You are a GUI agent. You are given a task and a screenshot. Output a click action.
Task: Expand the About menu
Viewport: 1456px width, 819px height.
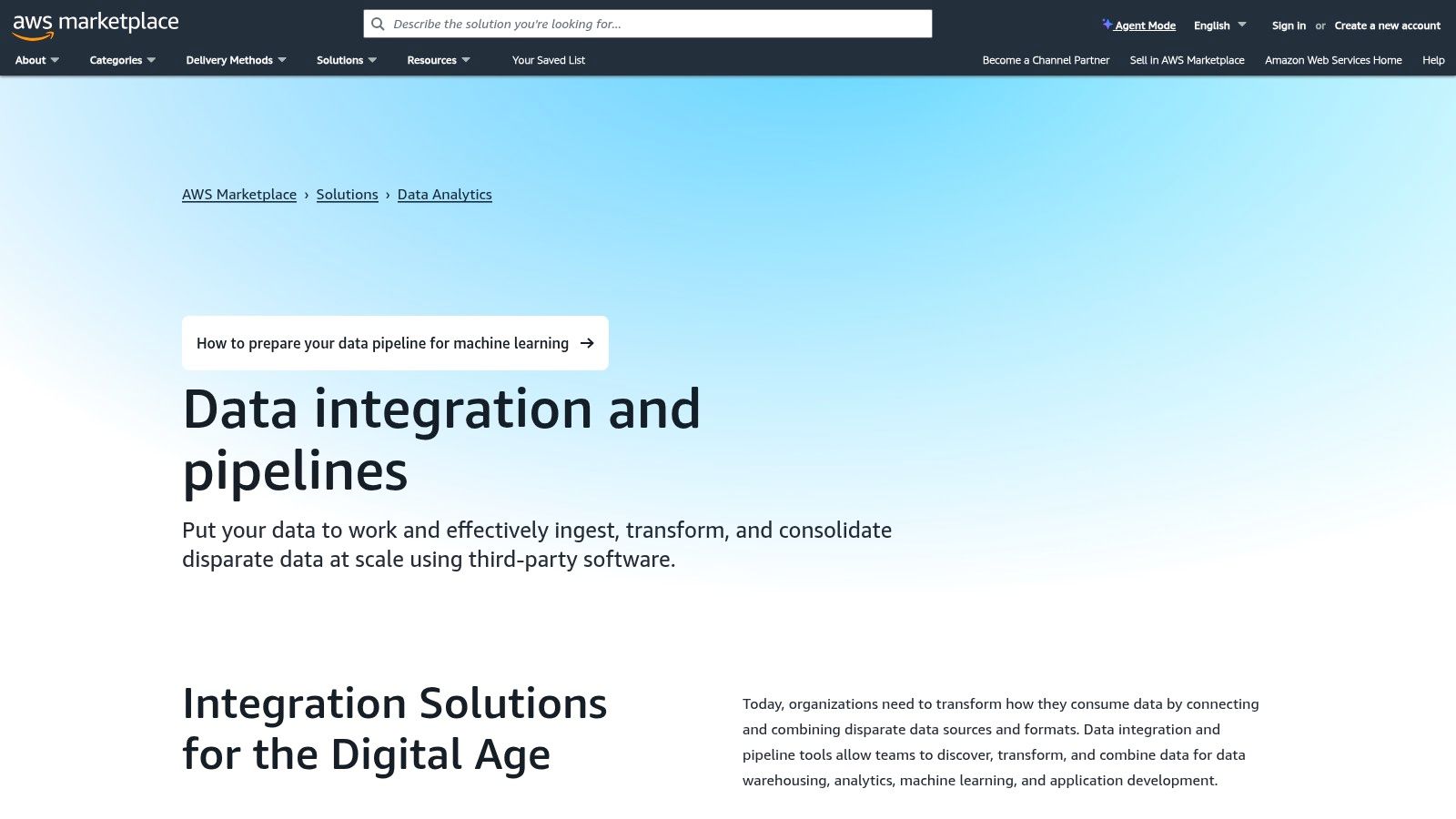point(31,60)
